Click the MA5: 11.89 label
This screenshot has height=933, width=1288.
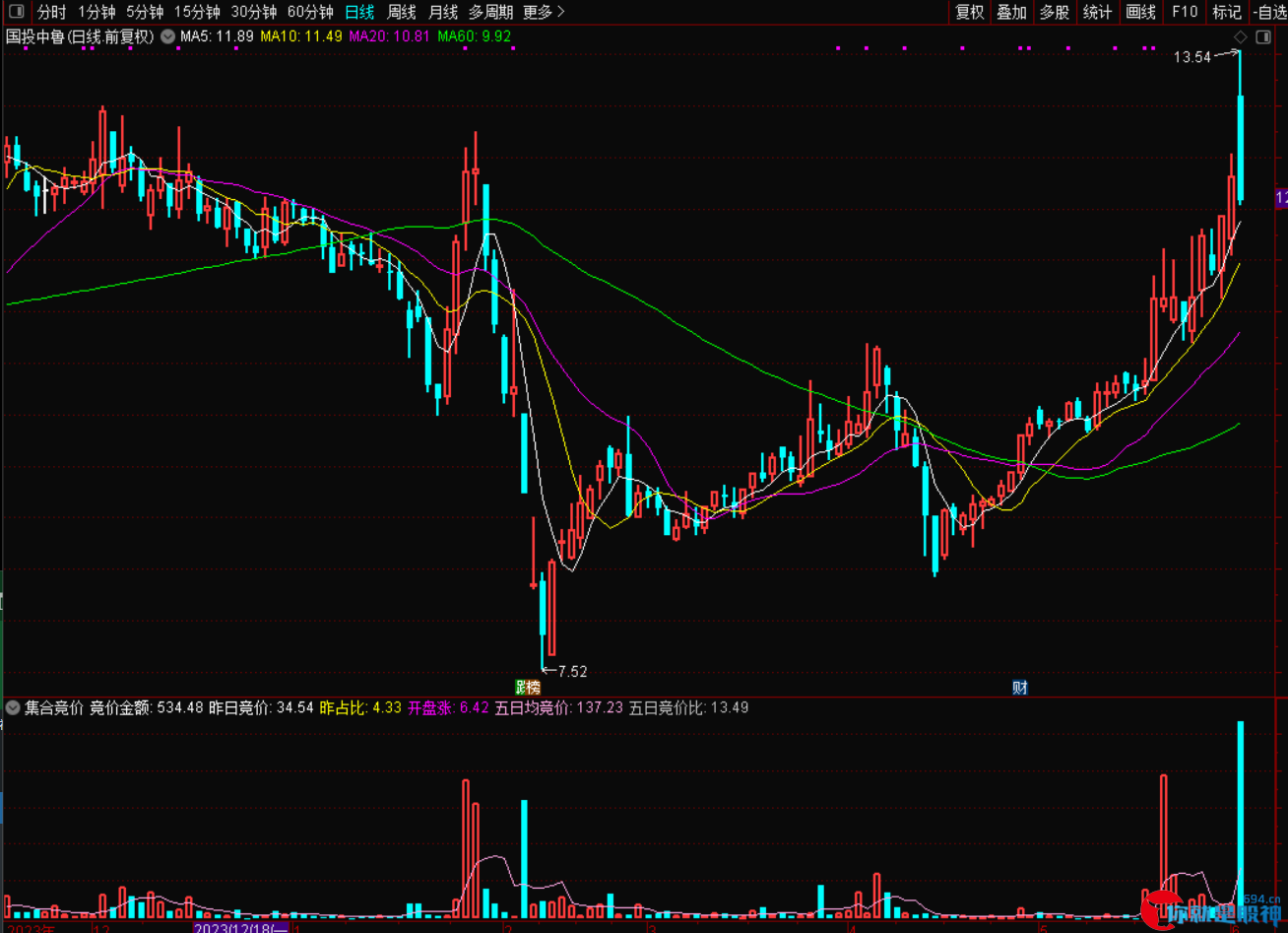click(217, 36)
